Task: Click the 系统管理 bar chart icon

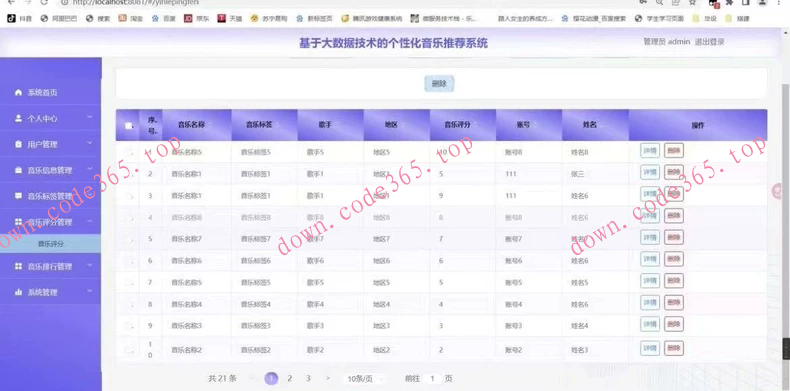Action: click(x=19, y=292)
